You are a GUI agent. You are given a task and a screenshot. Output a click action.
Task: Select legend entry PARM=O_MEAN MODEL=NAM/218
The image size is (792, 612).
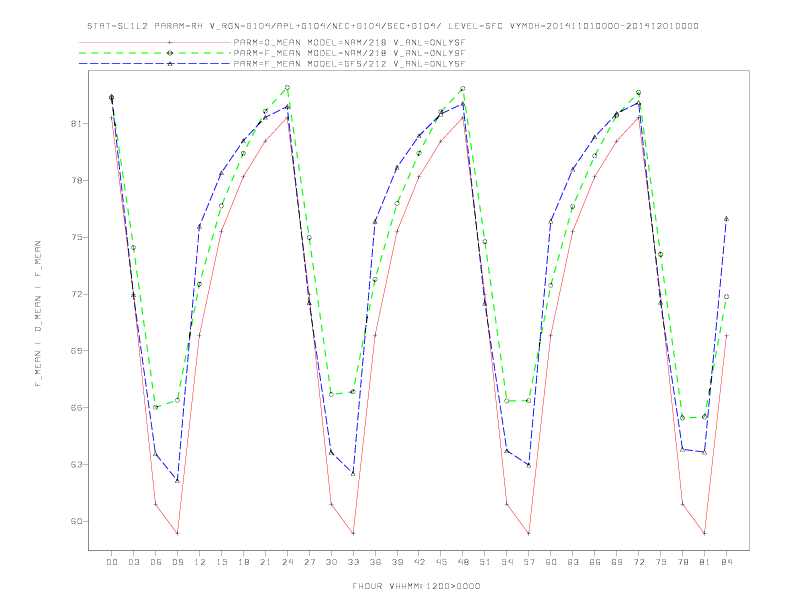pyautogui.click(x=349, y=42)
